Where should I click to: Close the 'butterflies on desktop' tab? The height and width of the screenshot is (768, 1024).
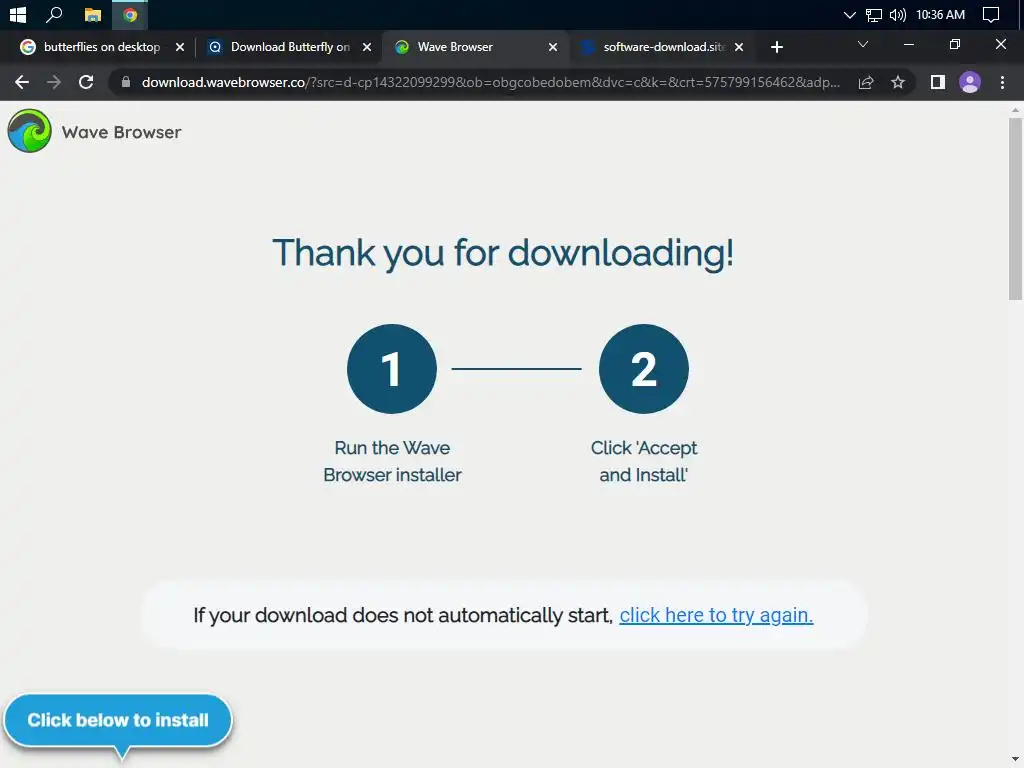point(180,47)
